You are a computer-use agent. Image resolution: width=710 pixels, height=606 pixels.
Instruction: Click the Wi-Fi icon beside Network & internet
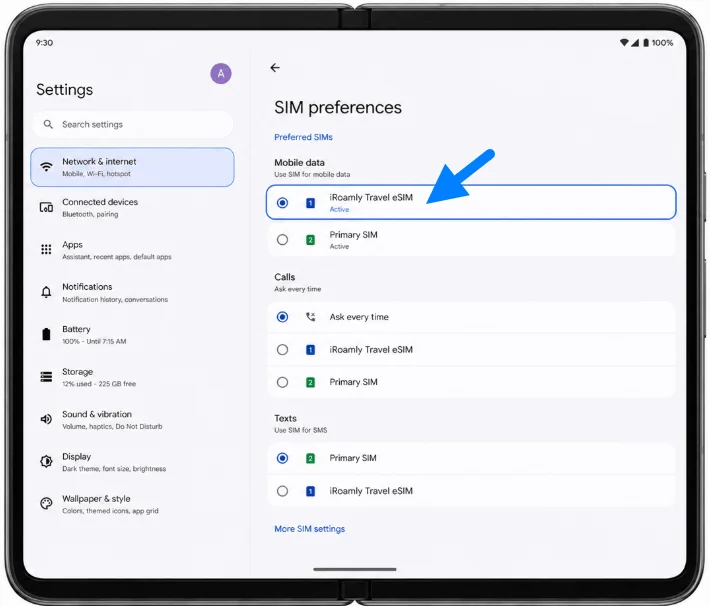click(46, 167)
